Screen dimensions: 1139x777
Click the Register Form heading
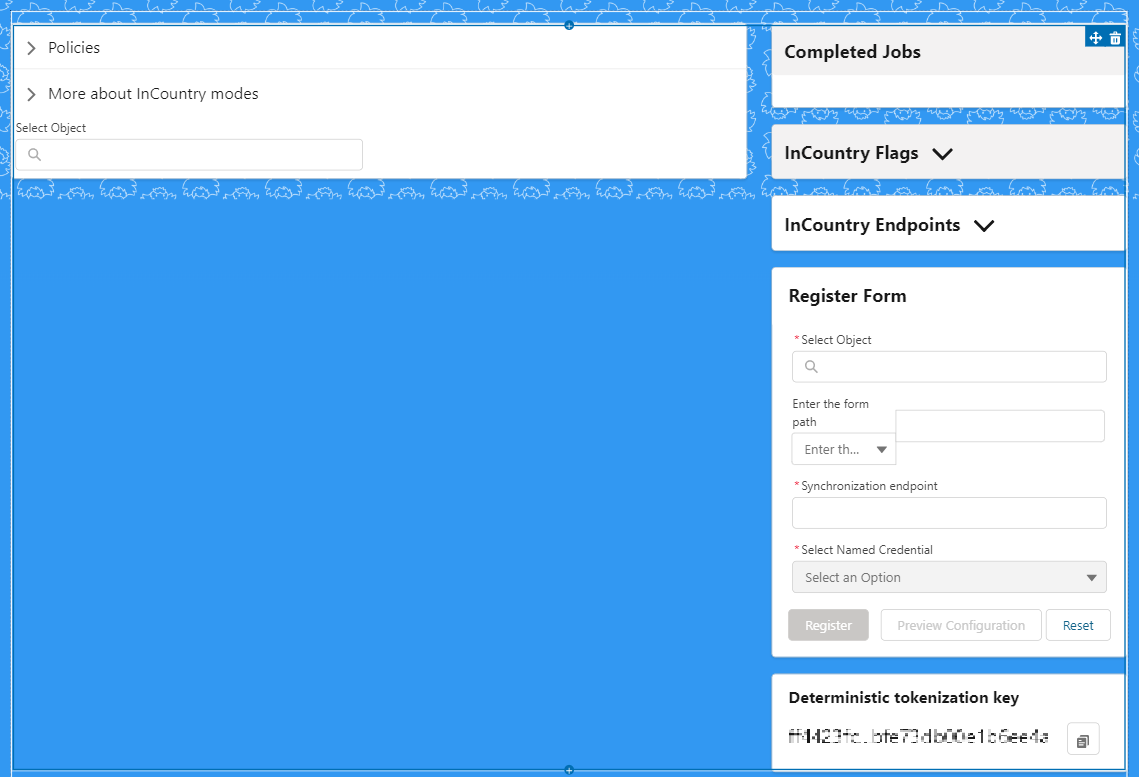click(x=847, y=296)
